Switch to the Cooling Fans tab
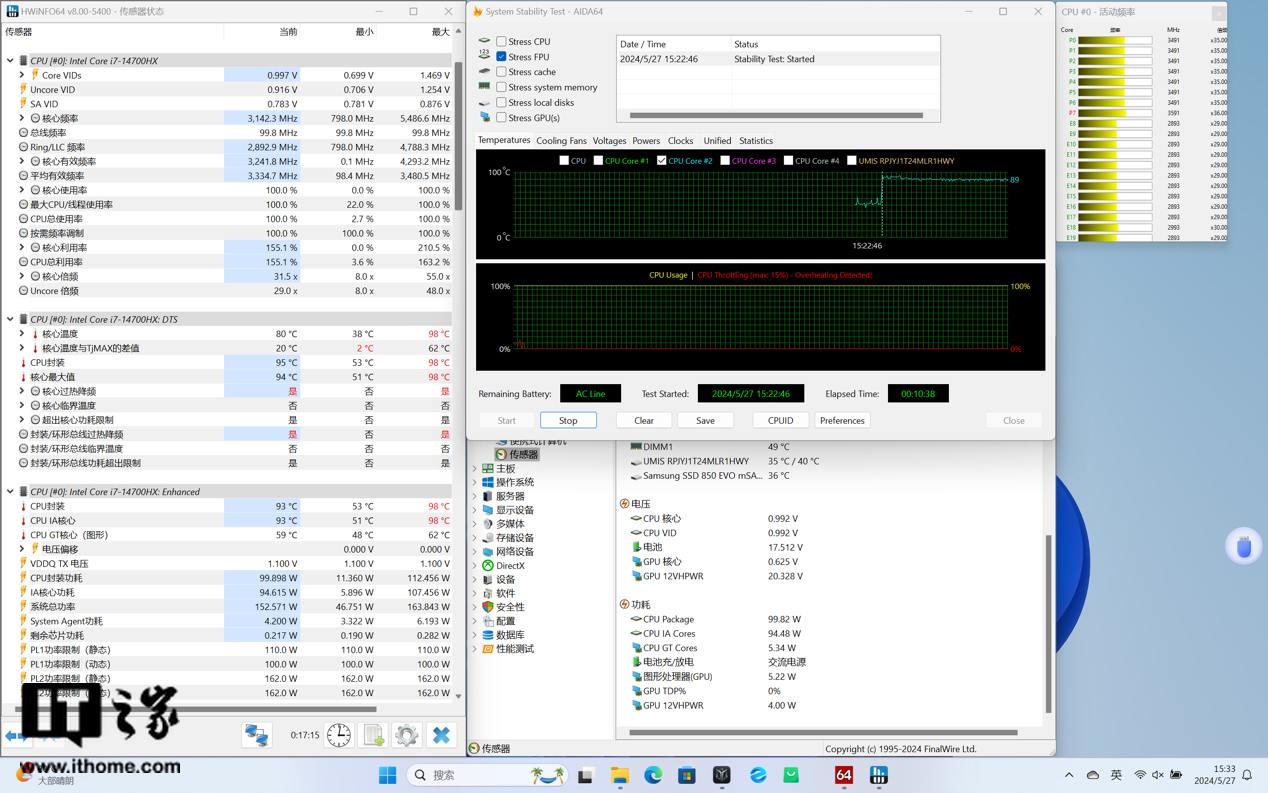This screenshot has width=1268, height=793. tap(561, 141)
